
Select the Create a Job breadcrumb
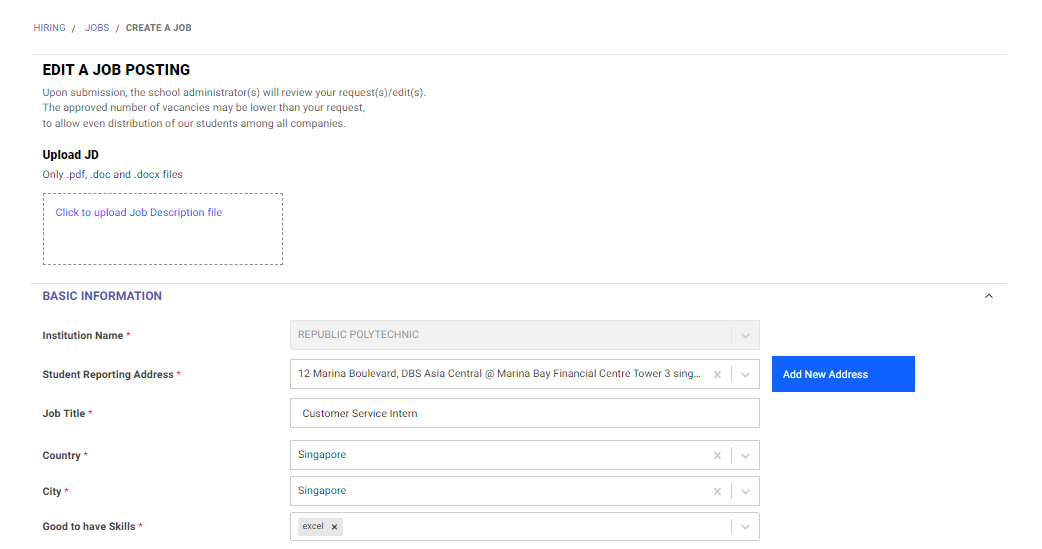[x=158, y=28]
